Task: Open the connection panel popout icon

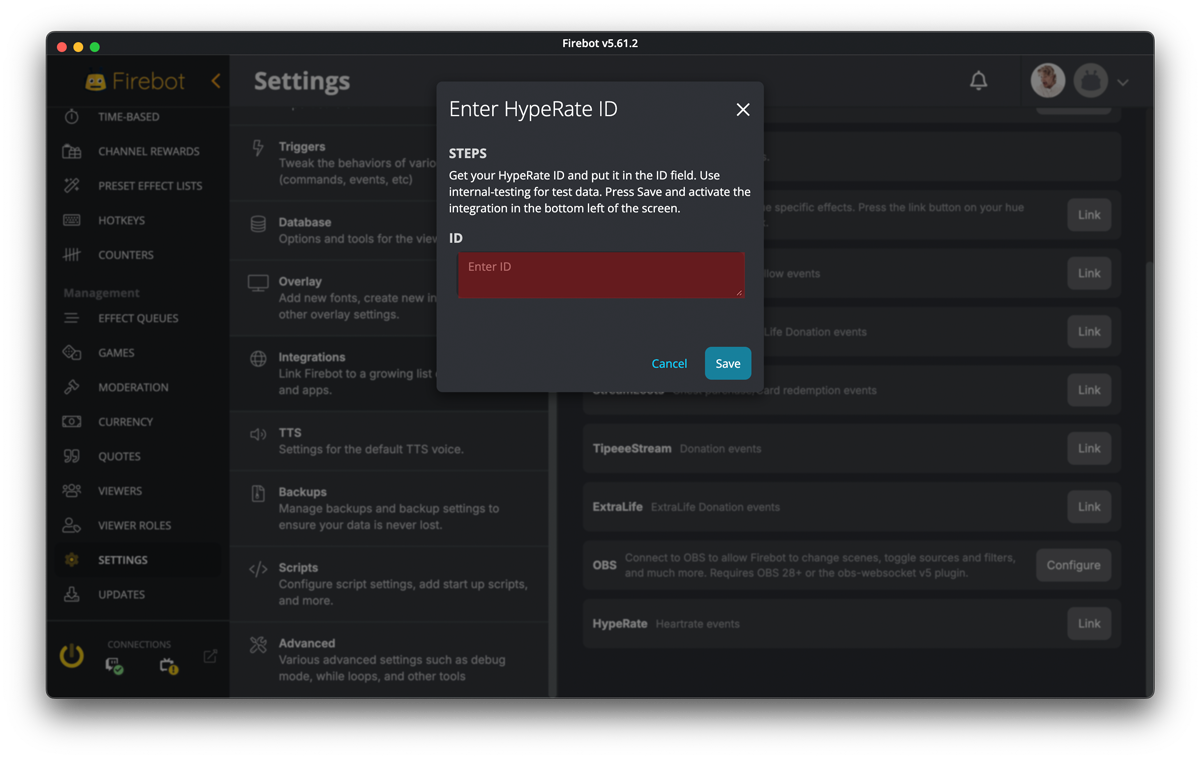Action: [x=210, y=657]
